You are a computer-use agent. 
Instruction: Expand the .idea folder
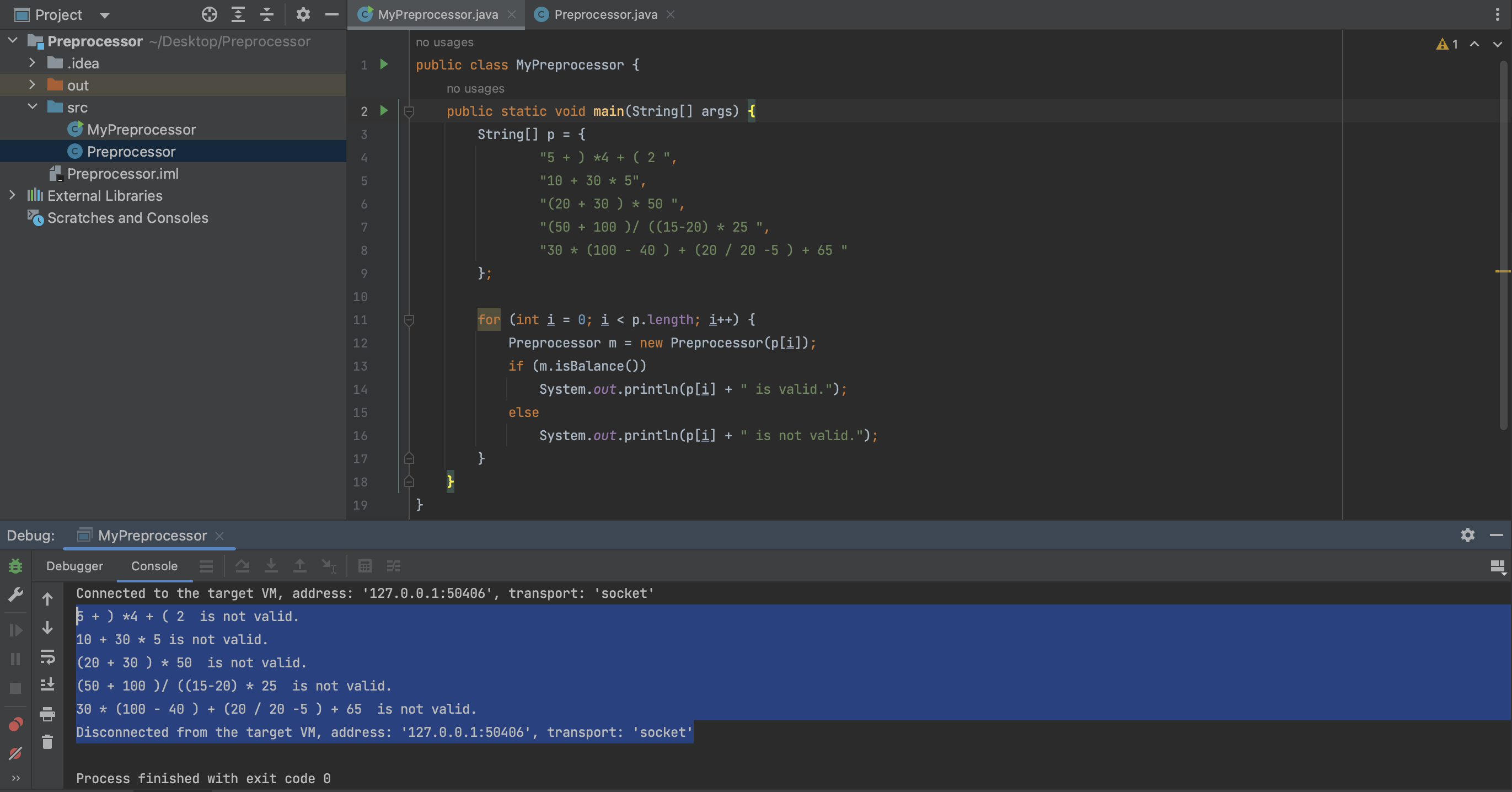33,63
